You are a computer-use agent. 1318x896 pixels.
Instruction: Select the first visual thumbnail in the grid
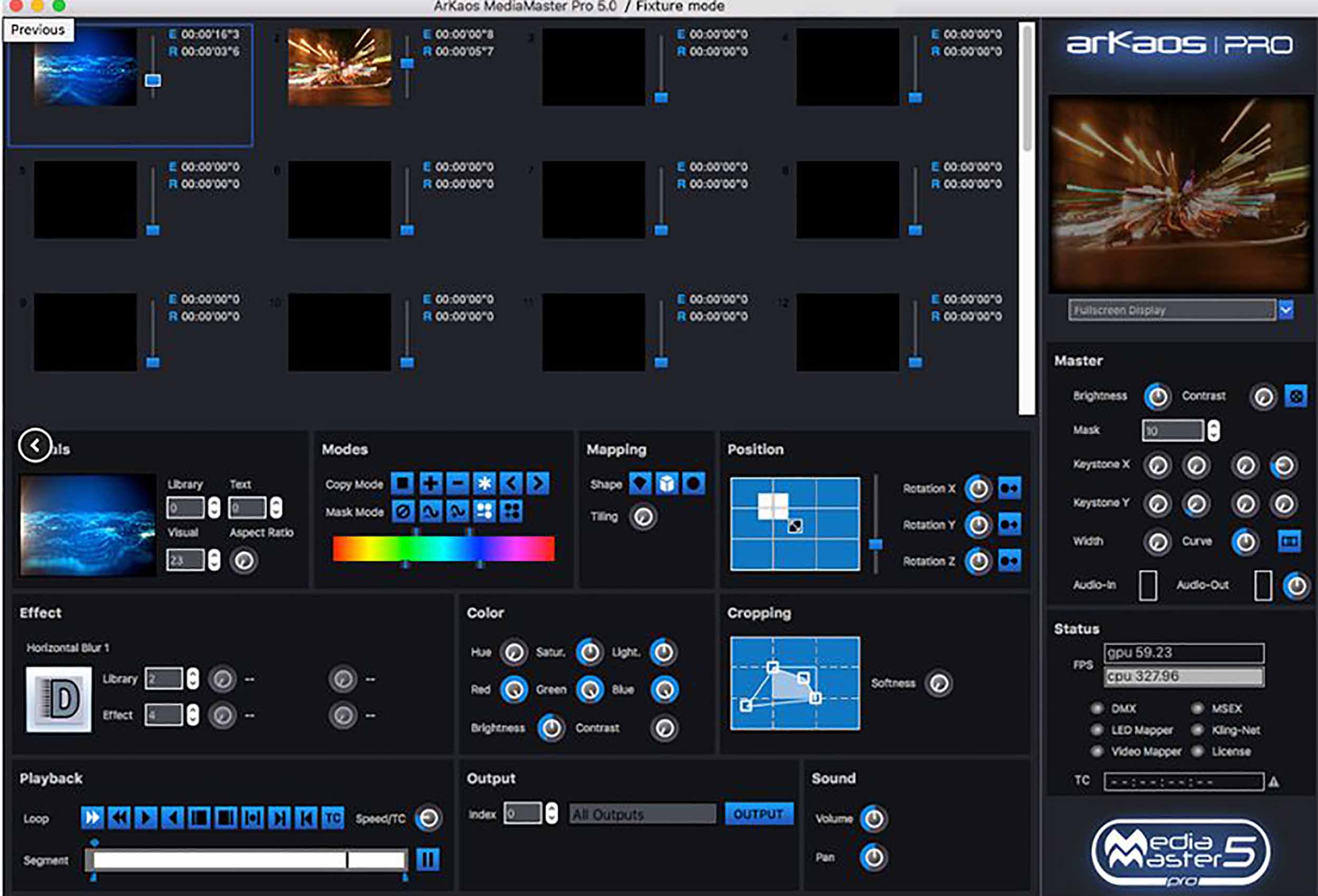[x=85, y=68]
